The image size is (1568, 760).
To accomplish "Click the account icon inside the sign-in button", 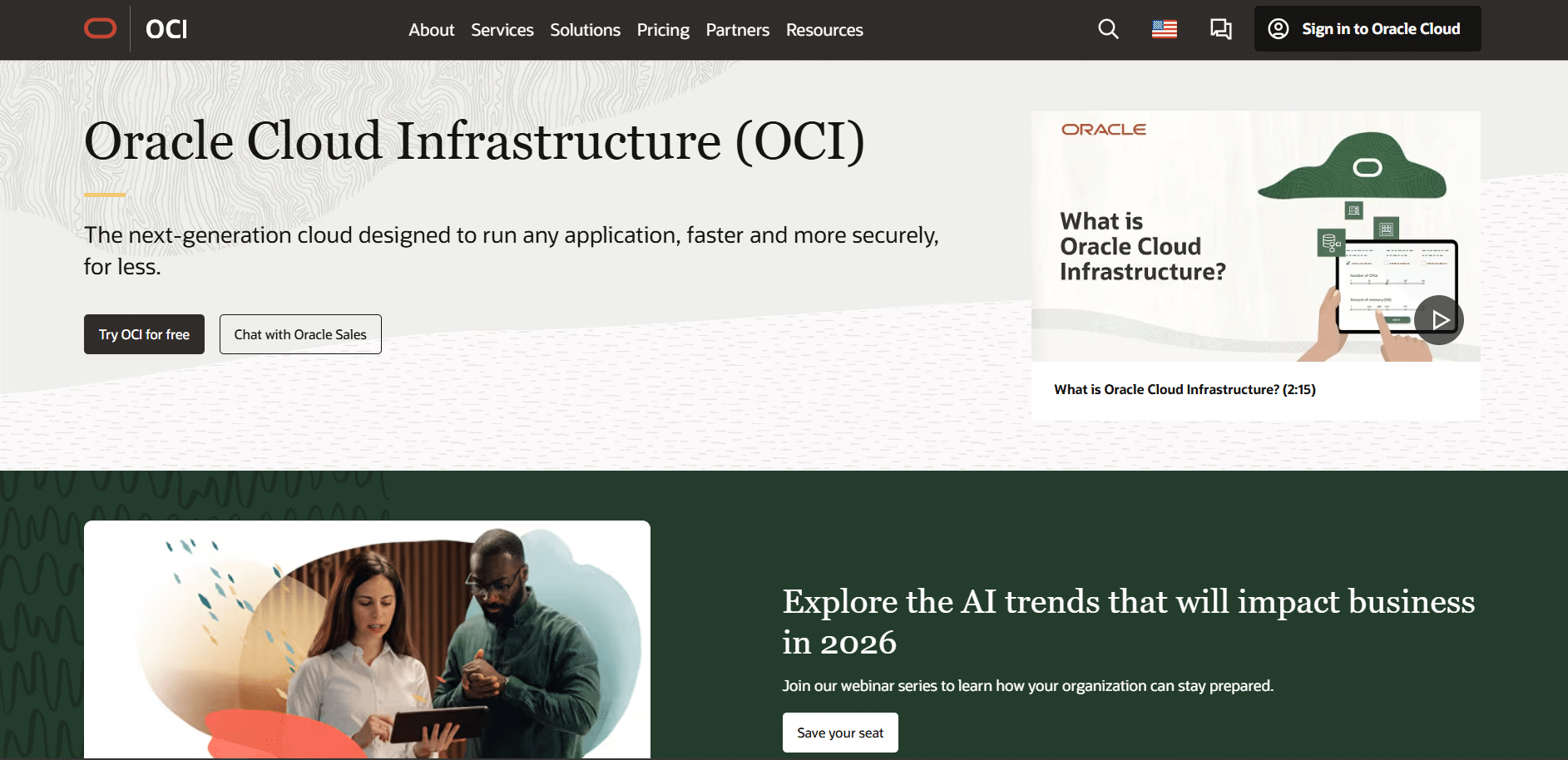I will (1278, 28).
